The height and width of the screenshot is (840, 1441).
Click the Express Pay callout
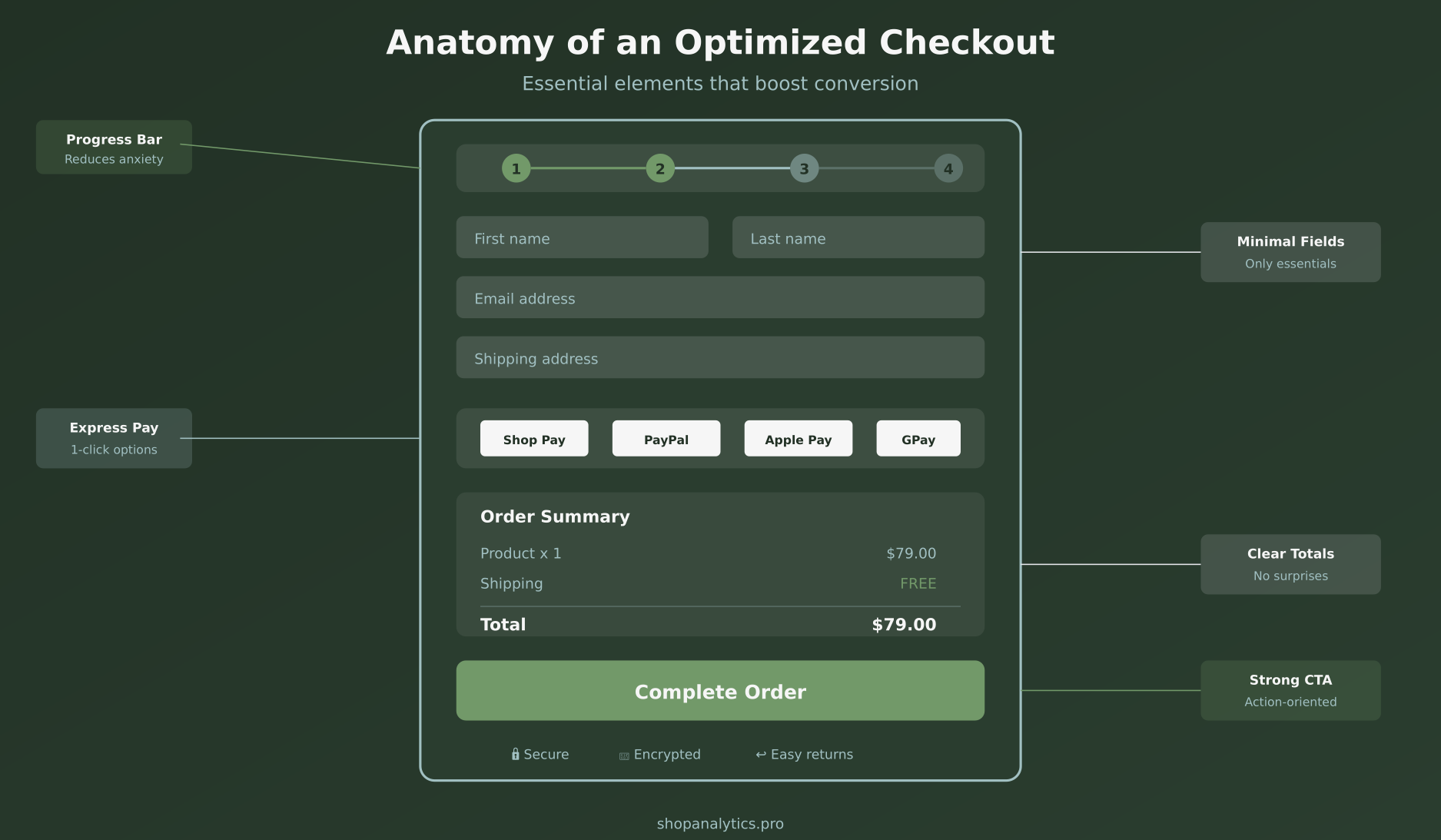114,438
